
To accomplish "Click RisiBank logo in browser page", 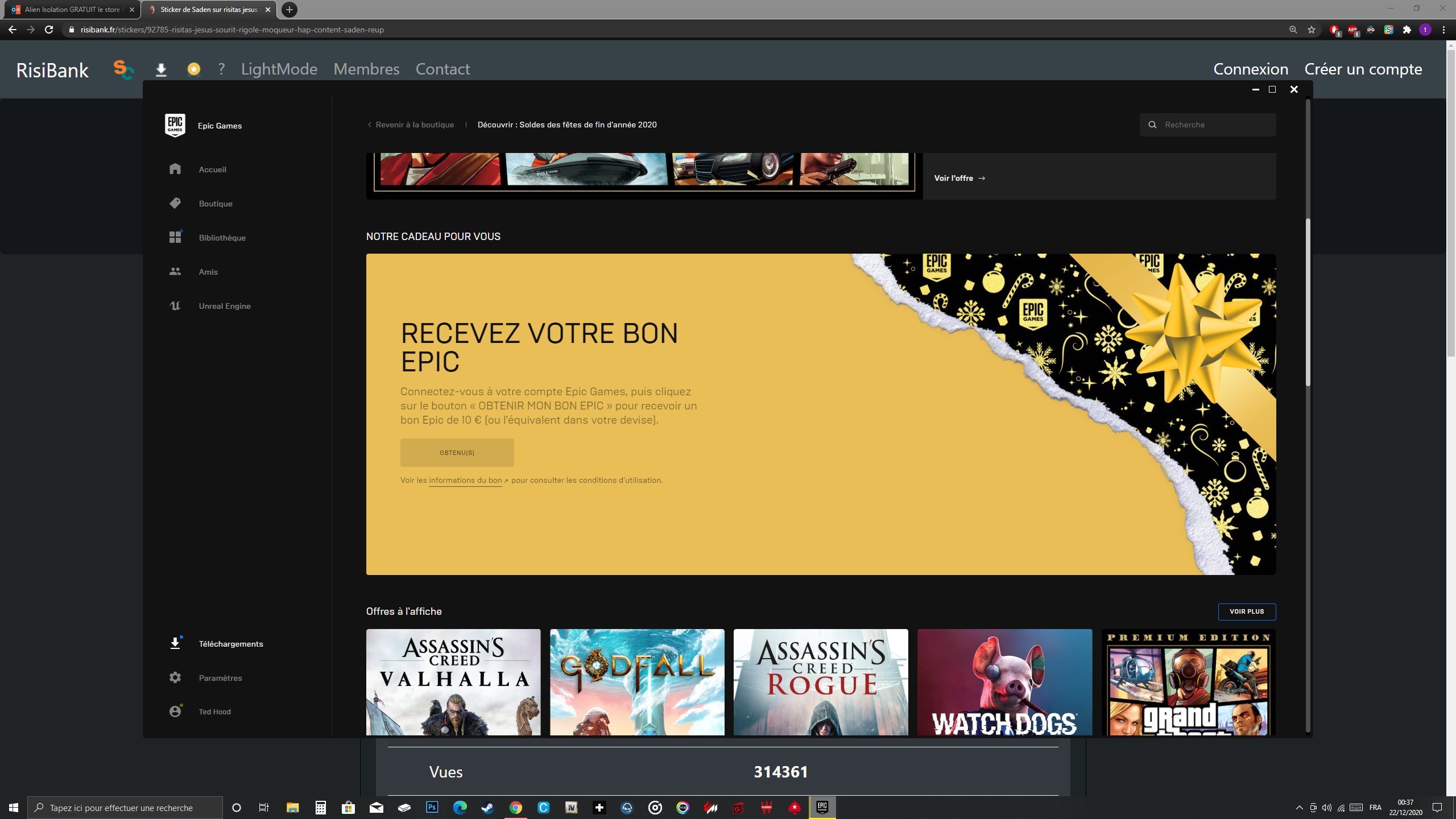I will pos(52,70).
